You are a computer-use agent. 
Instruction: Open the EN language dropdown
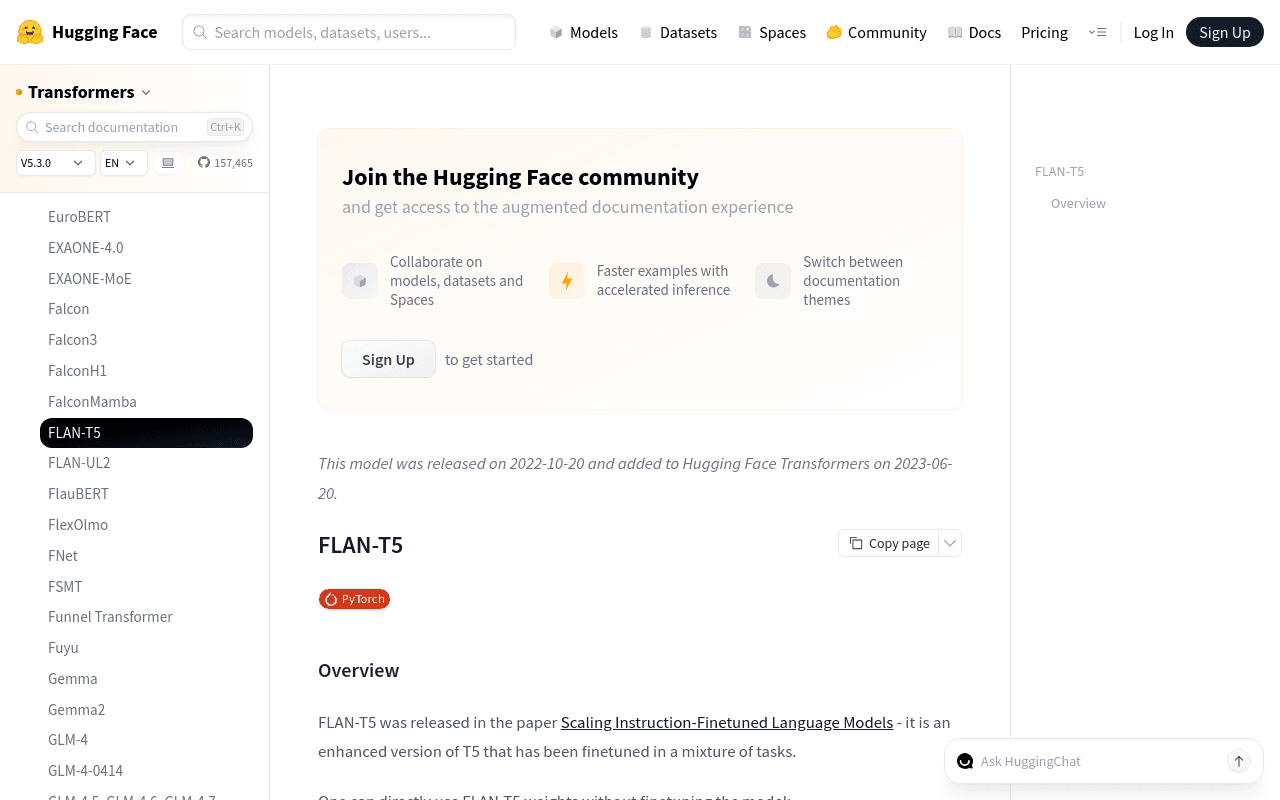click(123, 163)
